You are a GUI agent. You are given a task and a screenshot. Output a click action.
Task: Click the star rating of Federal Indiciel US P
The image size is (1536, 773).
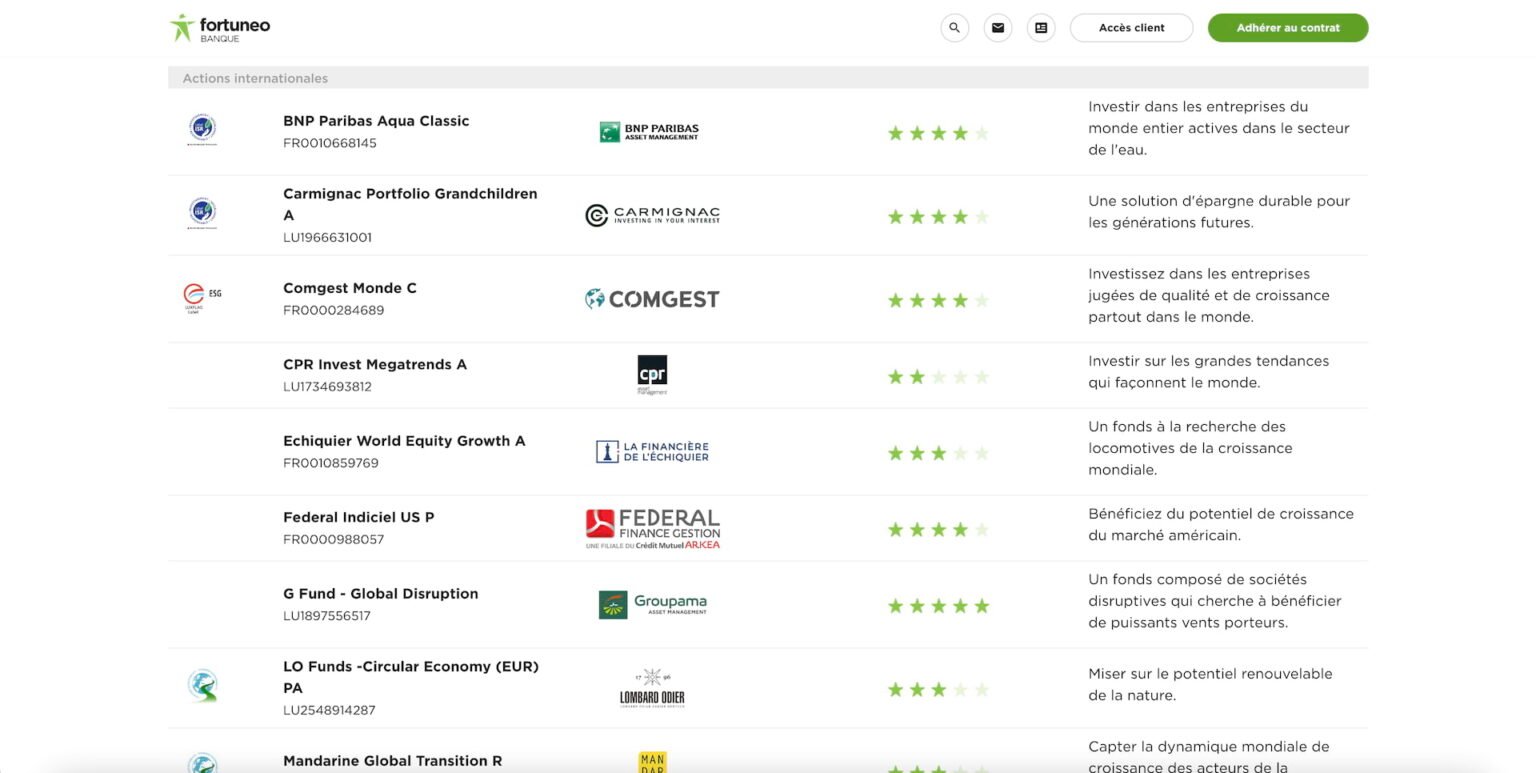[938, 529]
